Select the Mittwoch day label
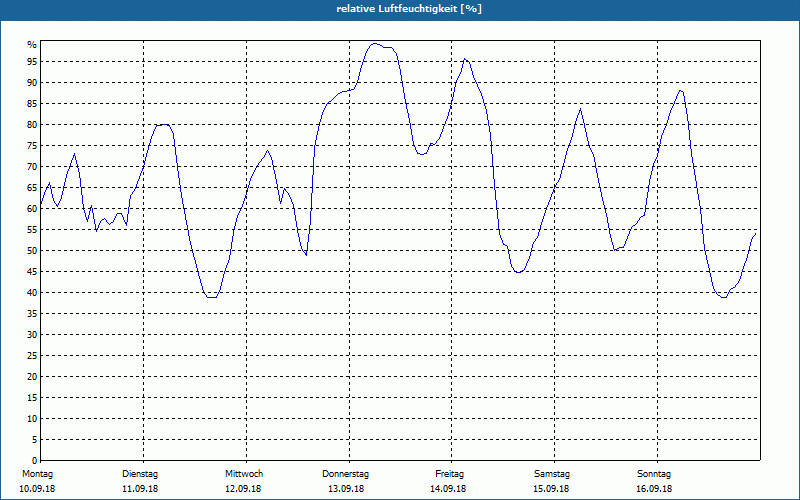 (244, 474)
